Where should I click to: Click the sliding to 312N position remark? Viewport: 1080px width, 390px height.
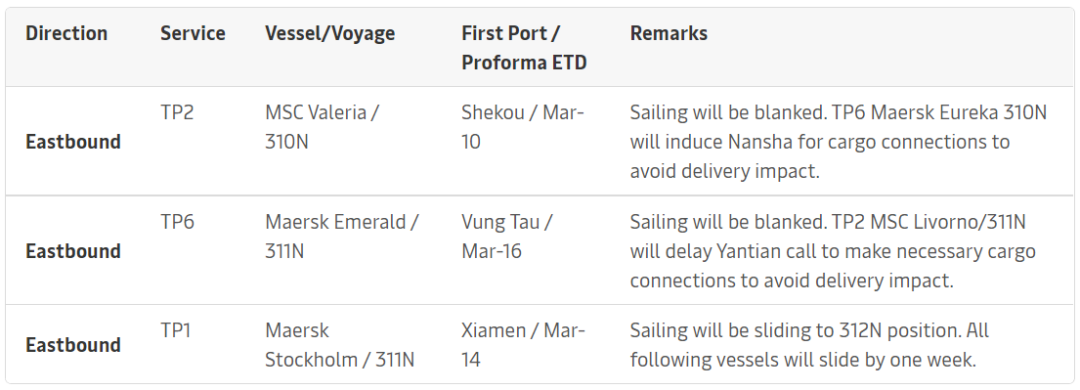click(871, 330)
